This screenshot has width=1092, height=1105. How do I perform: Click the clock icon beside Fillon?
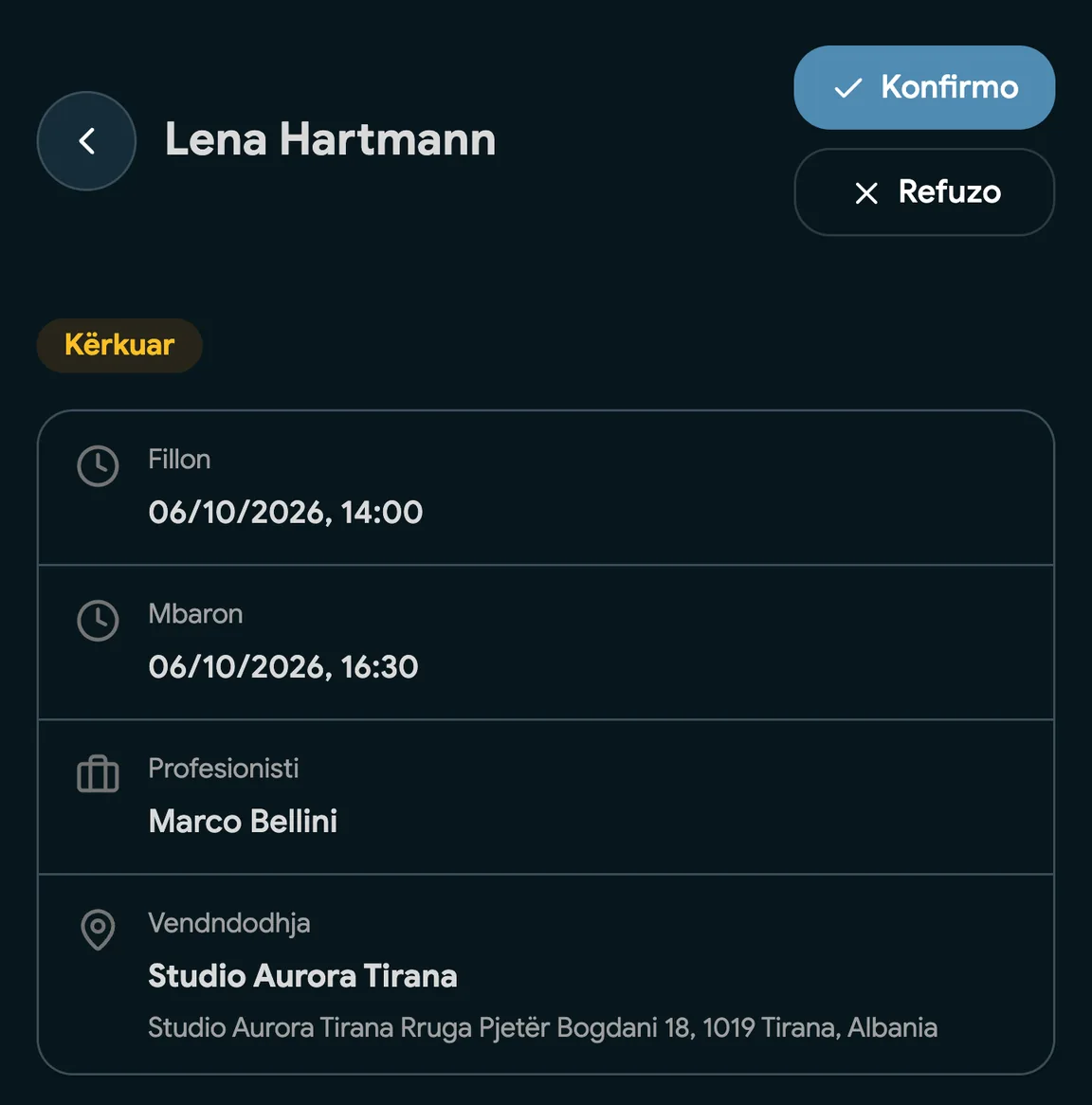pyautogui.click(x=98, y=466)
